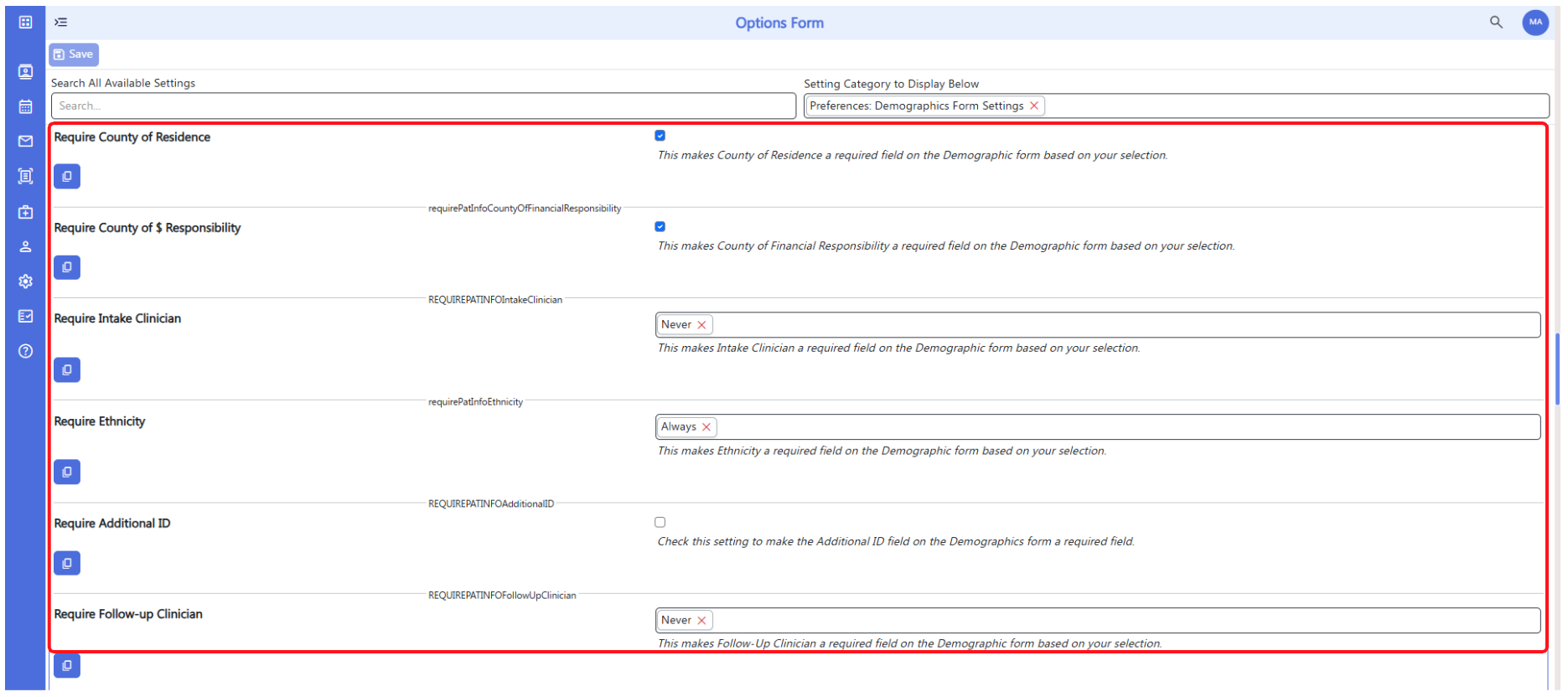This screenshot has width=1568, height=697.
Task: Open the grid apps icon in sidebar
Action: (25, 23)
